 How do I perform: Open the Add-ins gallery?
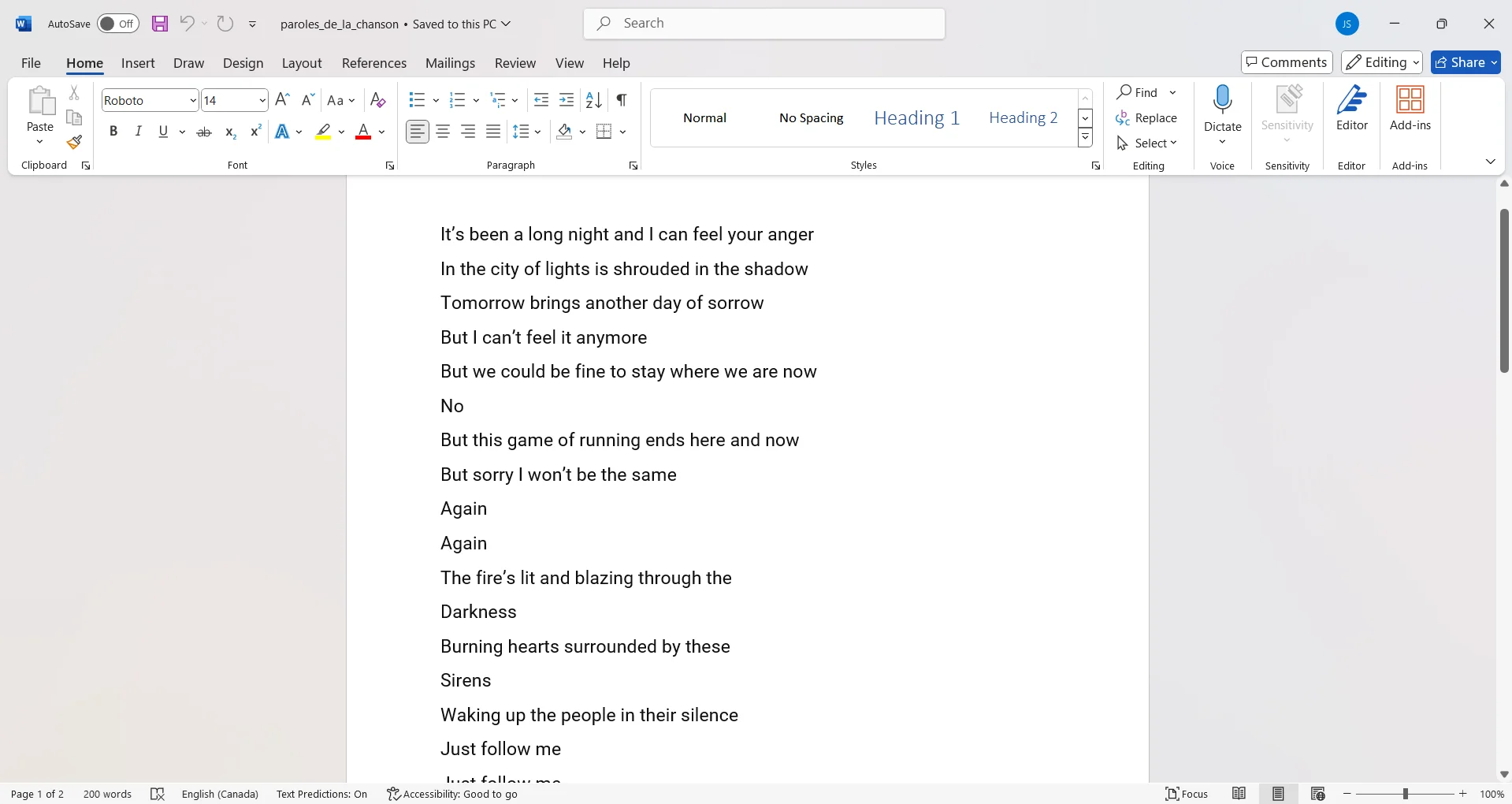click(x=1410, y=109)
